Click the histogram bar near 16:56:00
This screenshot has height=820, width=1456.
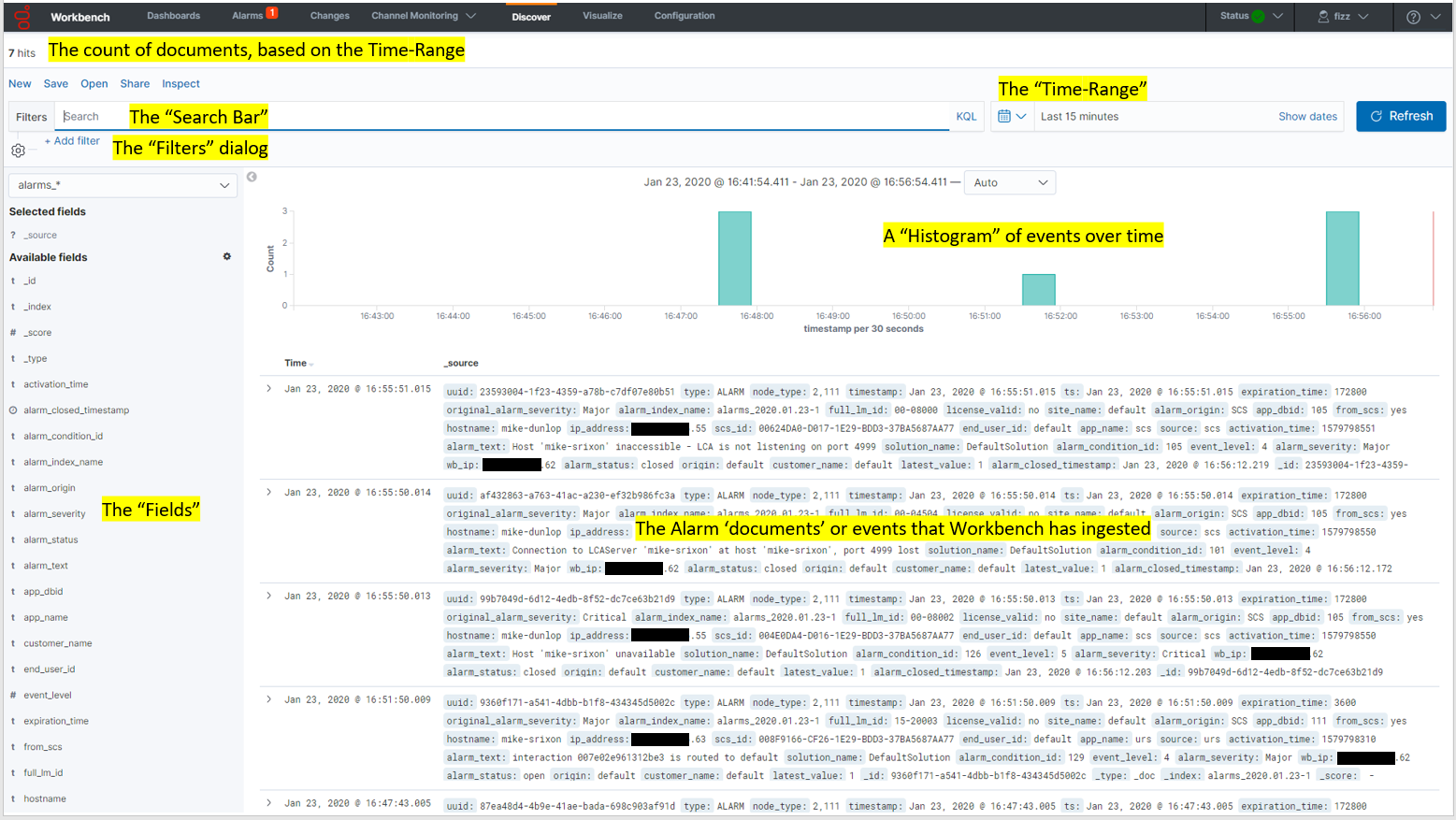1343,258
